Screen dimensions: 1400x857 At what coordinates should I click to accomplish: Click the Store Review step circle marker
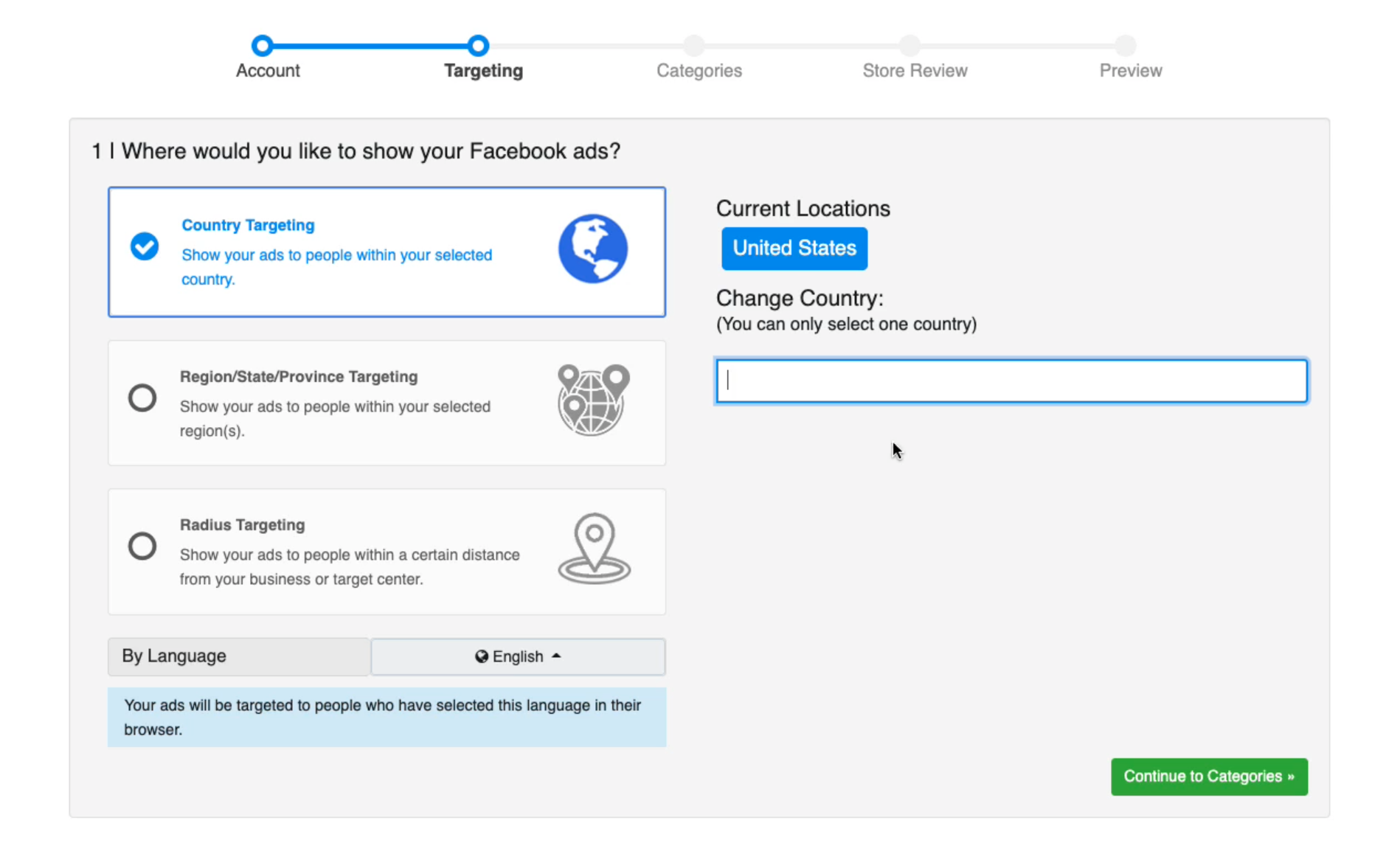[x=909, y=46]
